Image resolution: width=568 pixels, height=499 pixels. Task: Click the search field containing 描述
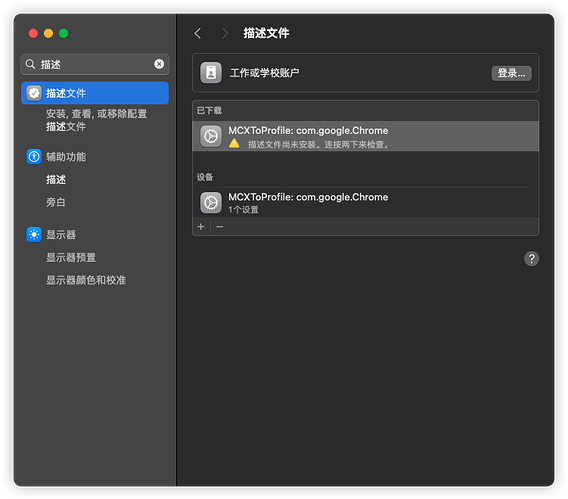point(95,64)
